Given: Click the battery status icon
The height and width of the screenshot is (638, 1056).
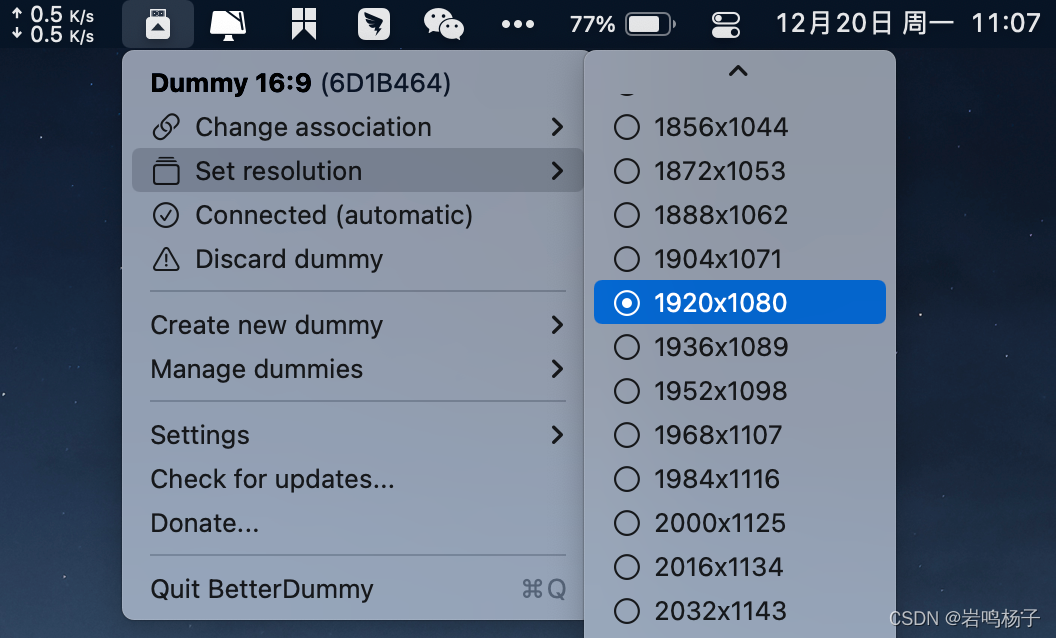Looking at the screenshot, I should [650, 24].
